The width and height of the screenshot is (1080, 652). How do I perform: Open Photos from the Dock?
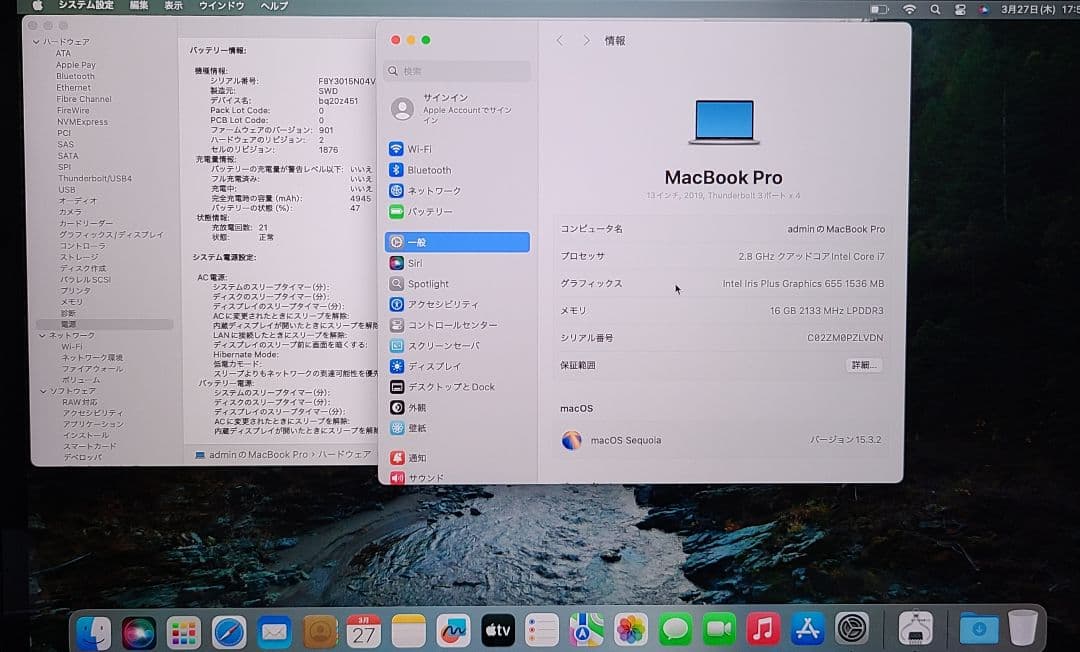(631, 631)
